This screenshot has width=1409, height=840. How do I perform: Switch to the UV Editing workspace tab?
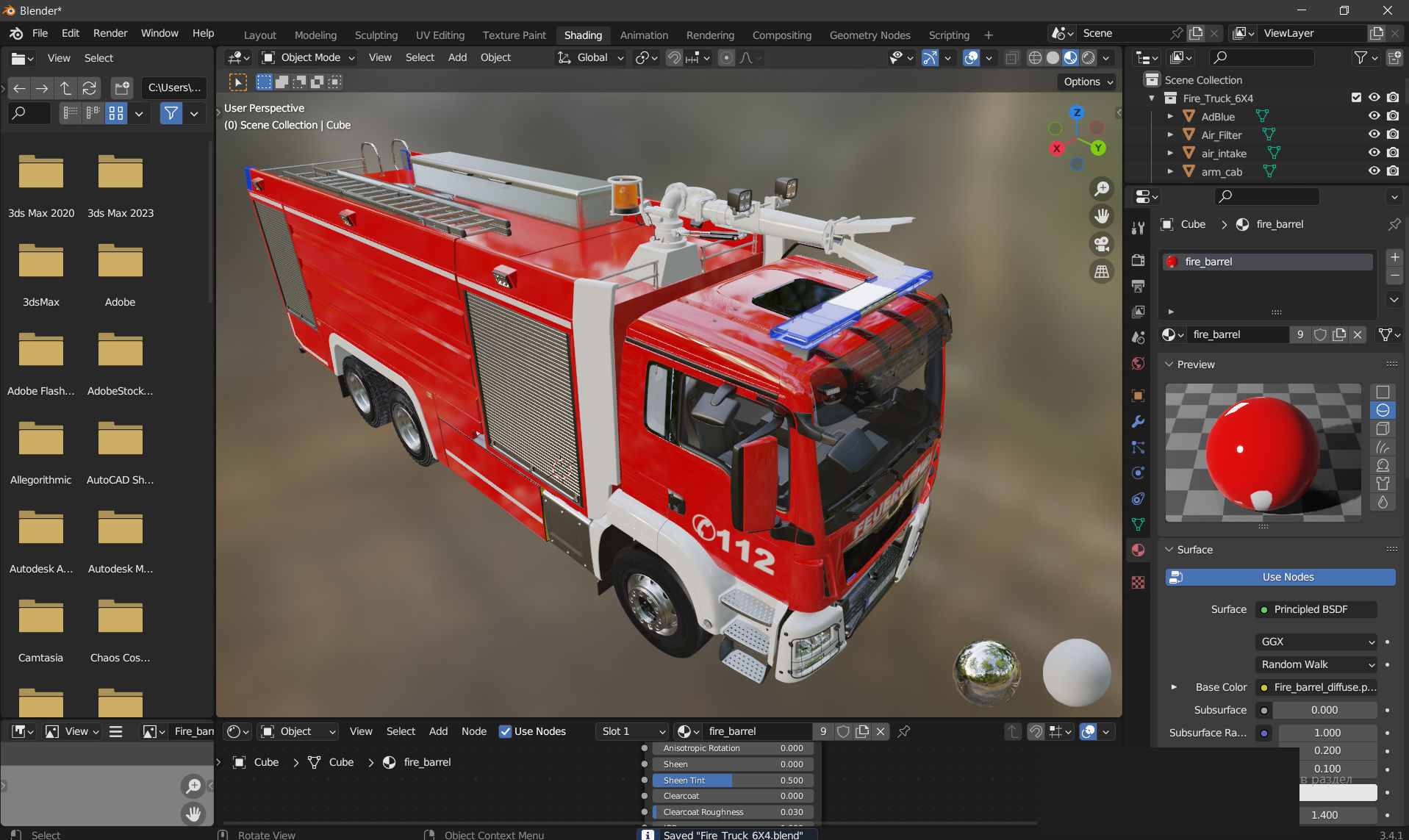click(x=440, y=35)
